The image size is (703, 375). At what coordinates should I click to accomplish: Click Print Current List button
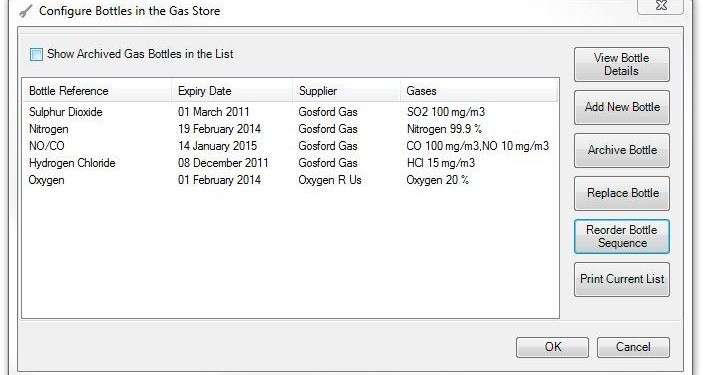(x=622, y=279)
